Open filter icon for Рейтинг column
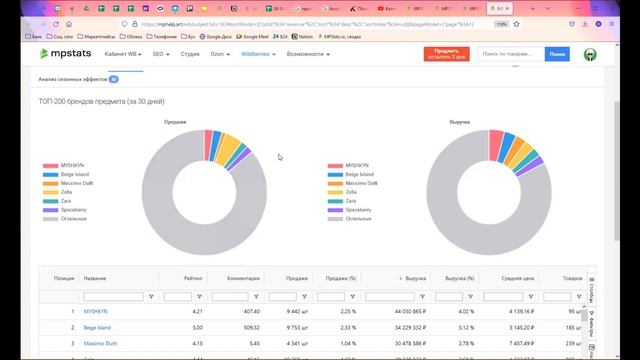This screenshot has width=640, height=360. tap(199, 297)
